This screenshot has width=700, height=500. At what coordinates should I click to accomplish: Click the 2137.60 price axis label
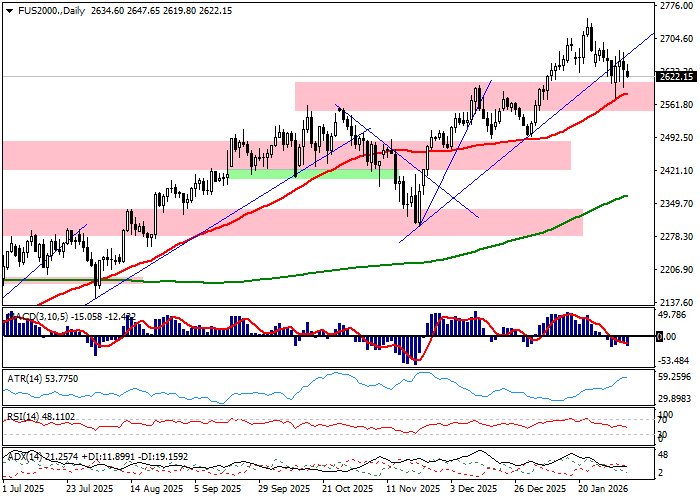click(x=677, y=302)
